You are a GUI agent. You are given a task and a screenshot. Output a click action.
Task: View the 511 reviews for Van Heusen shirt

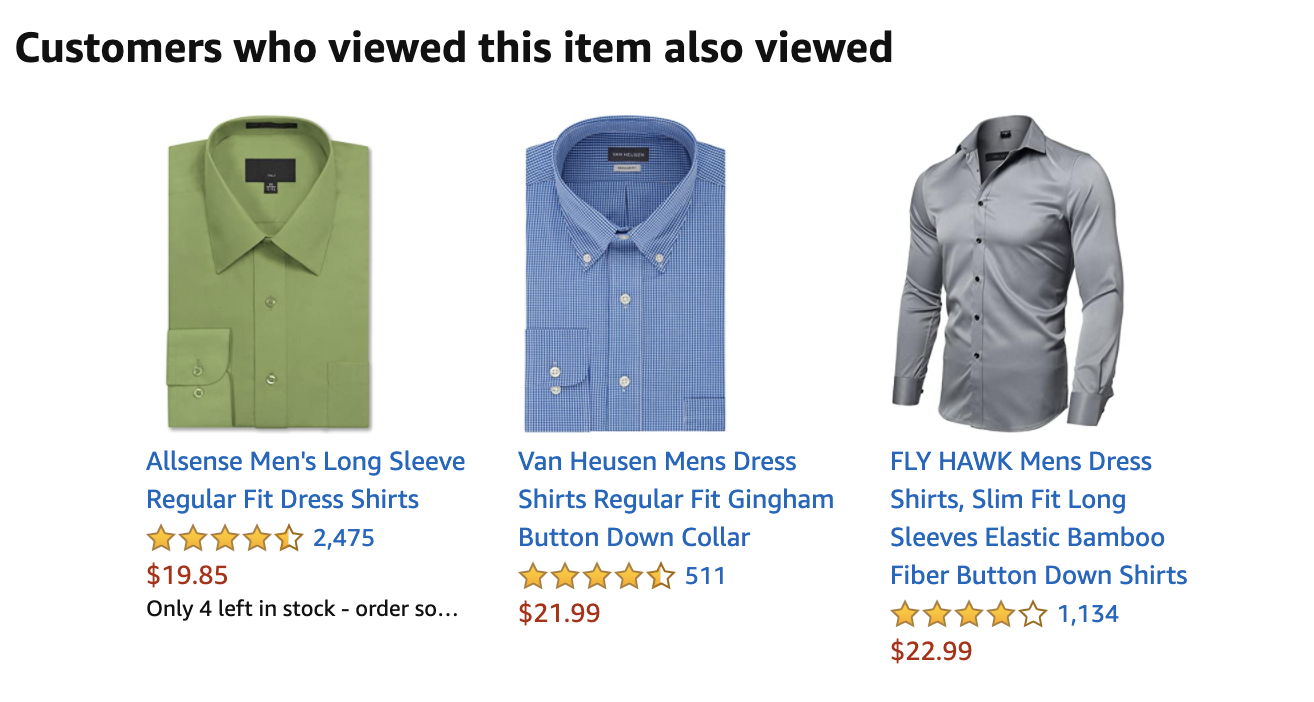click(705, 576)
